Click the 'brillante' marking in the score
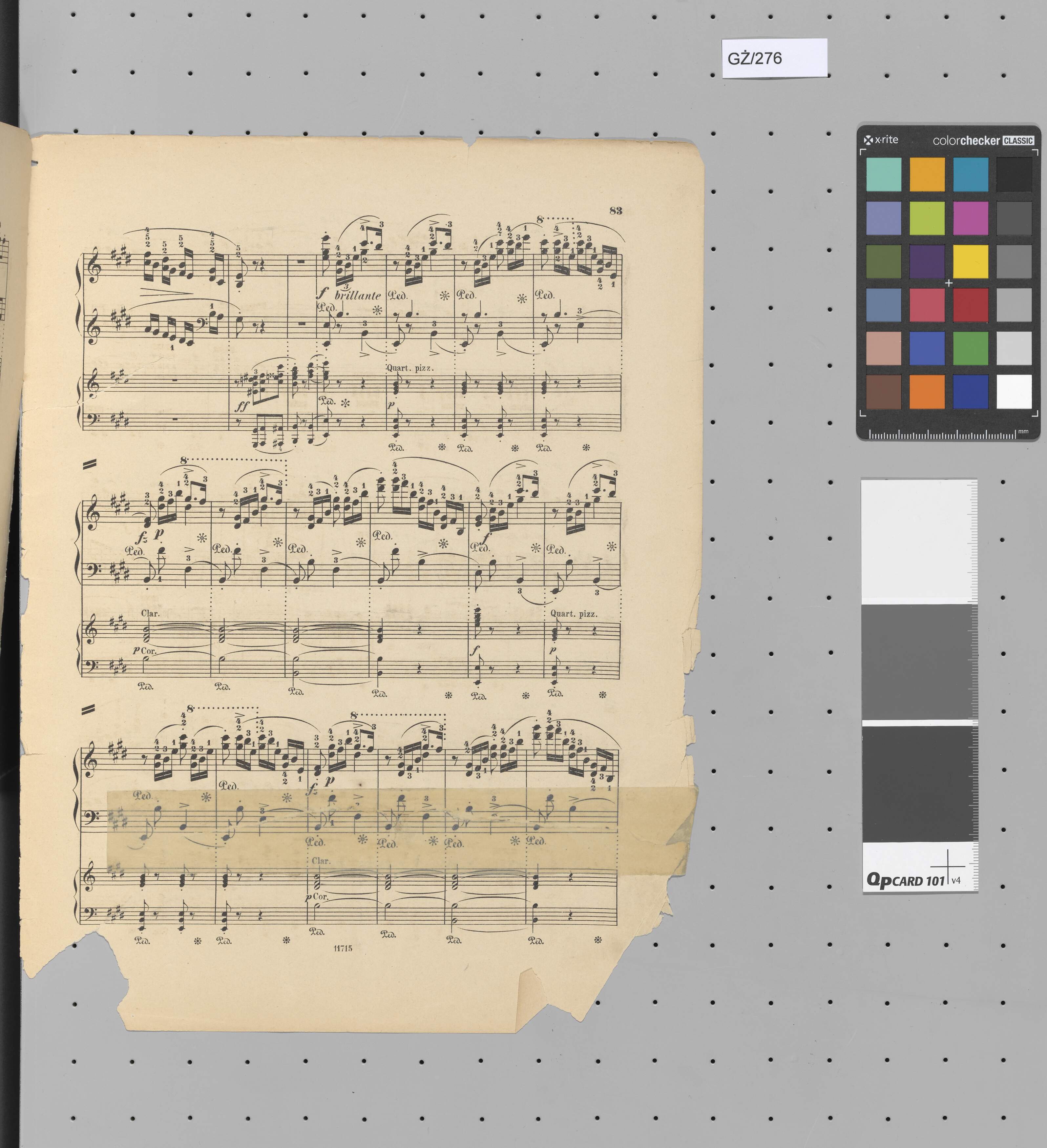The height and width of the screenshot is (1148, 1047). click(358, 295)
